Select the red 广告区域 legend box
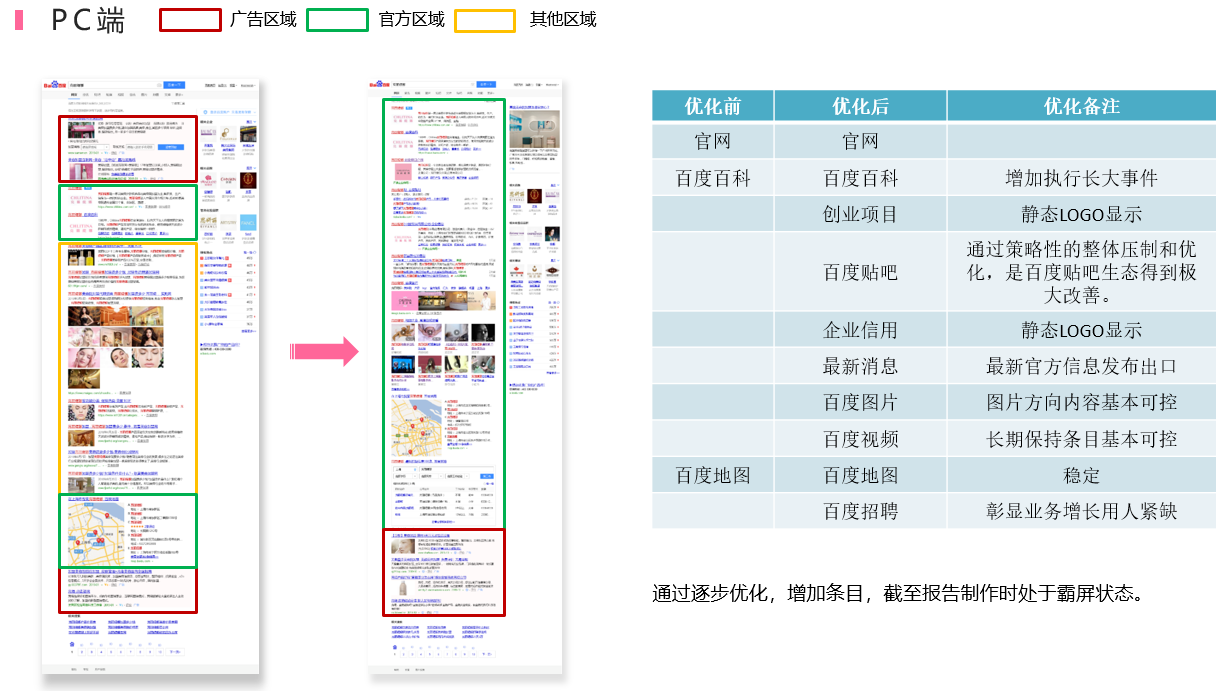This screenshot has width=1230, height=691. click(190, 20)
